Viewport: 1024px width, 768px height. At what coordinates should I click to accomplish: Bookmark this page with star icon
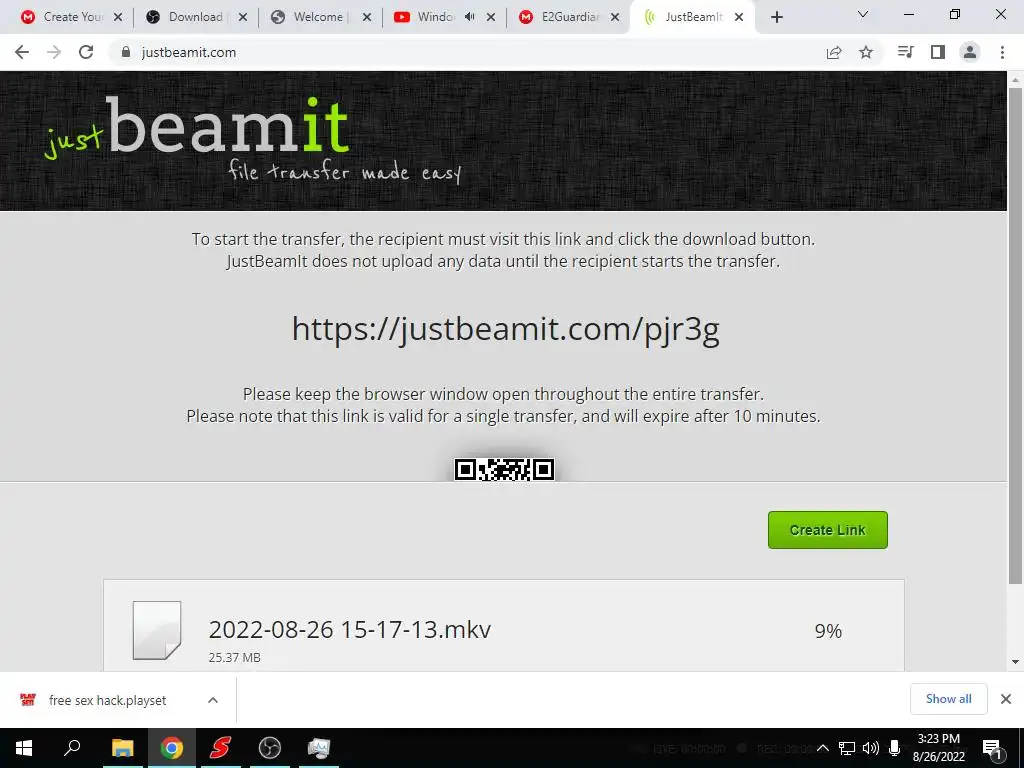866,52
